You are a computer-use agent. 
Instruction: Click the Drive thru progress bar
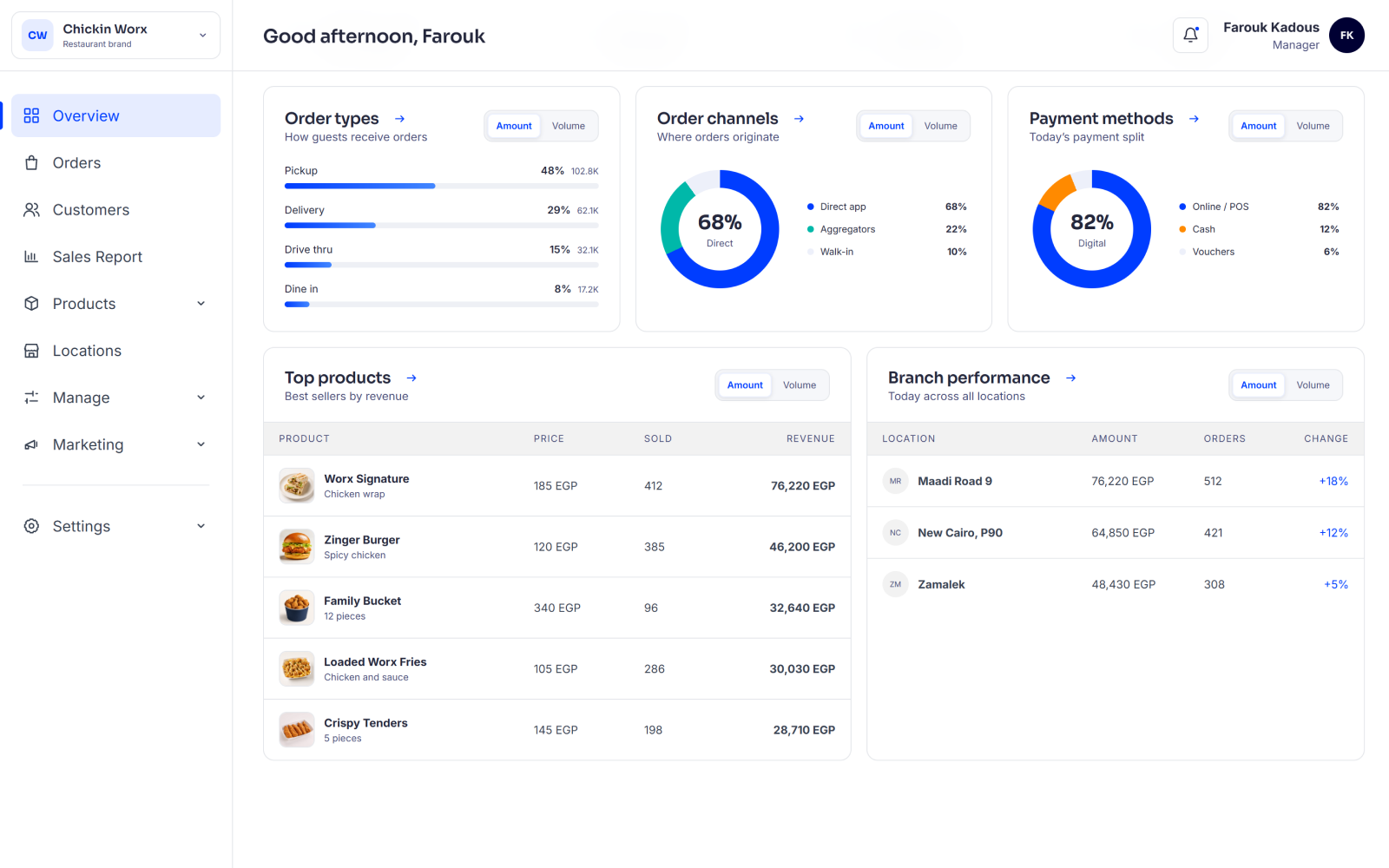441,265
